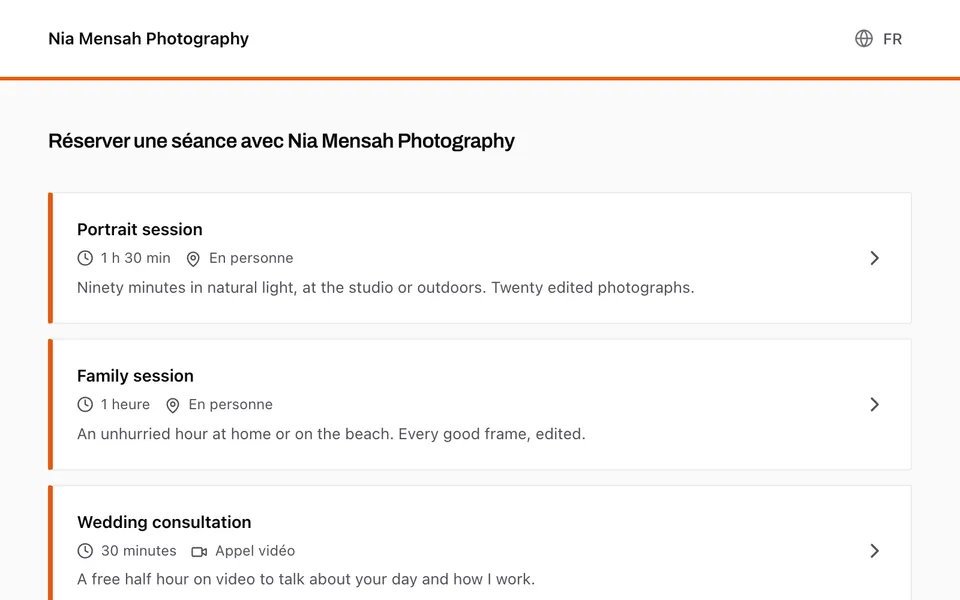Image resolution: width=960 pixels, height=600 pixels.
Task: Click the location pin in Family session
Action: pos(173,405)
